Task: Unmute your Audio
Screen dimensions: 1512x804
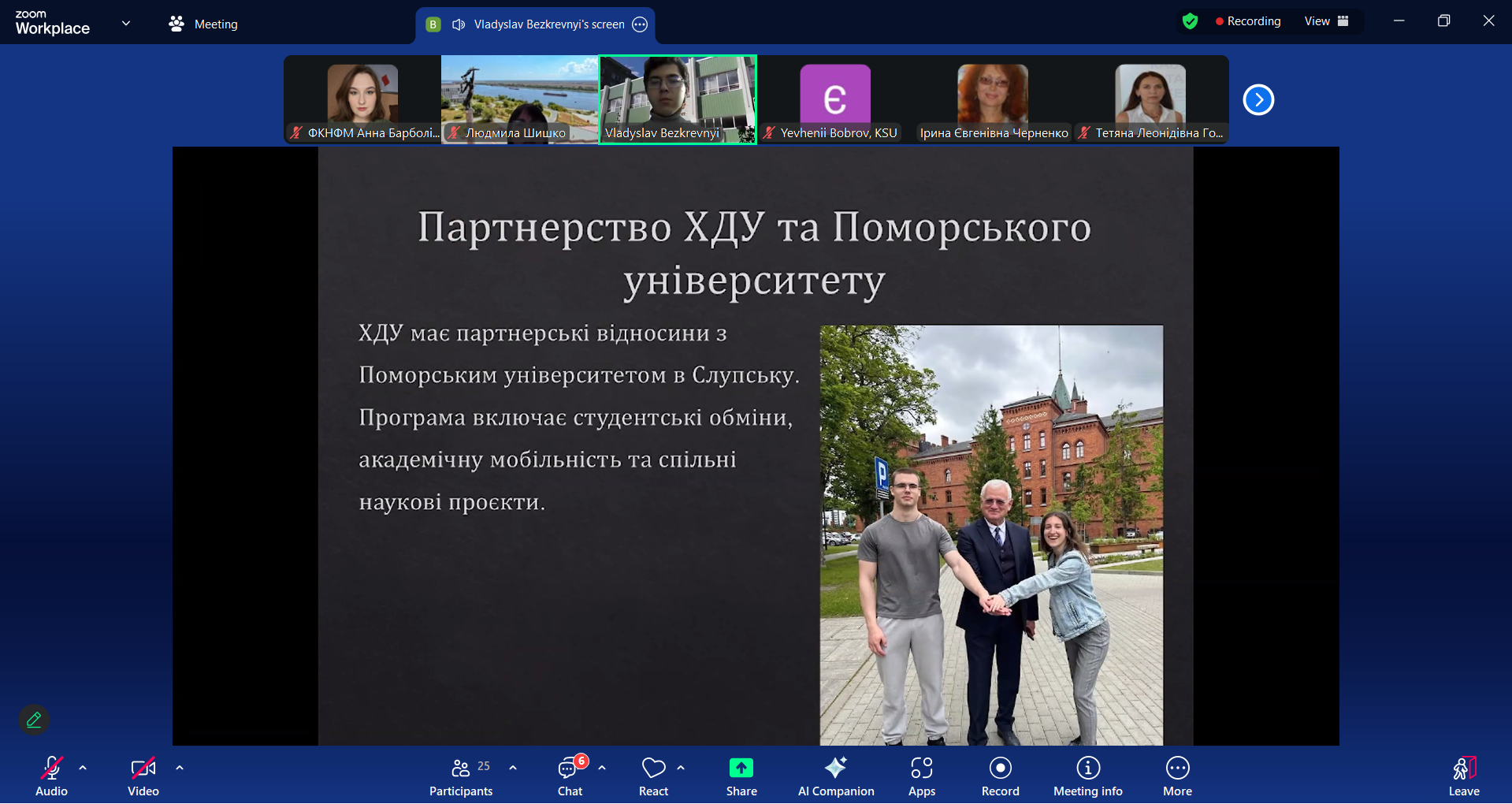Action: pos(51,774)
